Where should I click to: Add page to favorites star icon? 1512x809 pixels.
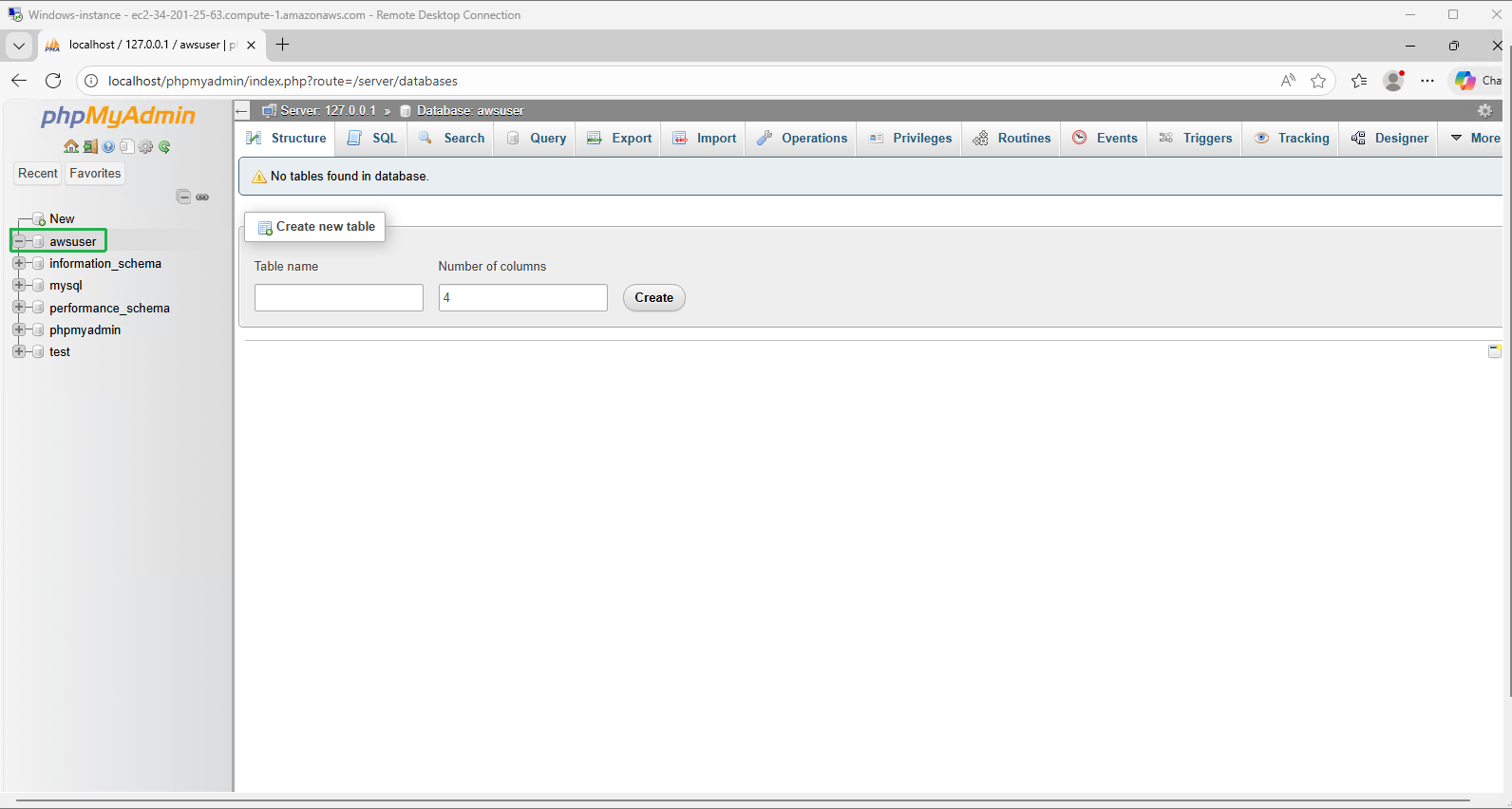pos(1318,81)
